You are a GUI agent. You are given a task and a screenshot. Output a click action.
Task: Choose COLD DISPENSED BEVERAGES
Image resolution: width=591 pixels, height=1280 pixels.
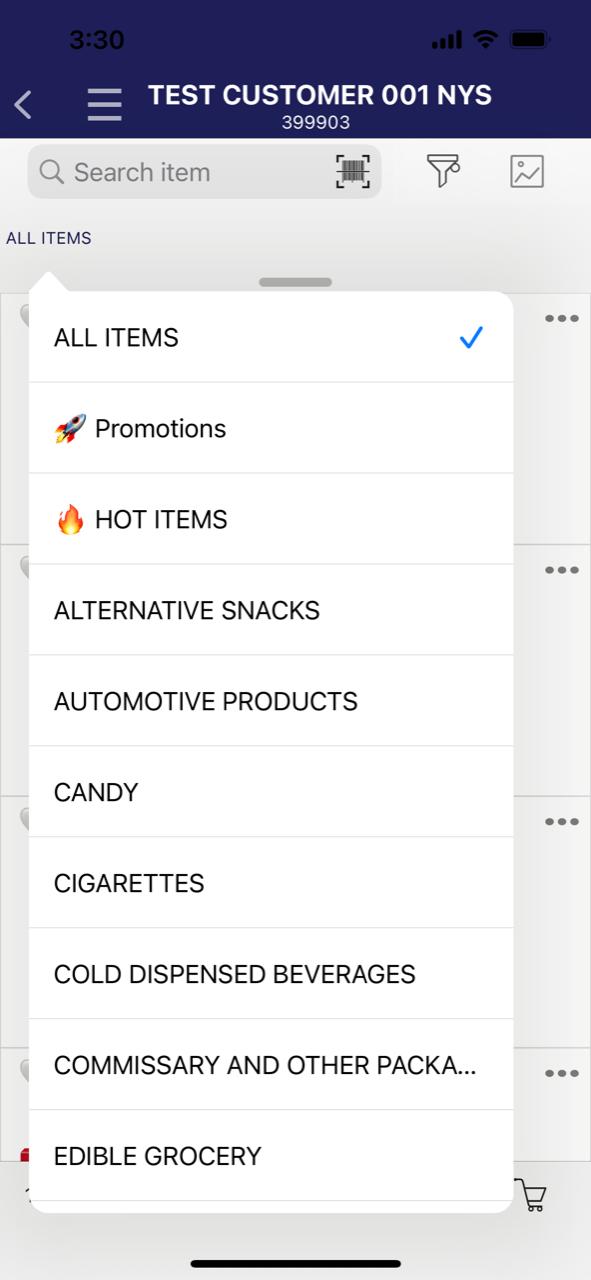point(271,974)
